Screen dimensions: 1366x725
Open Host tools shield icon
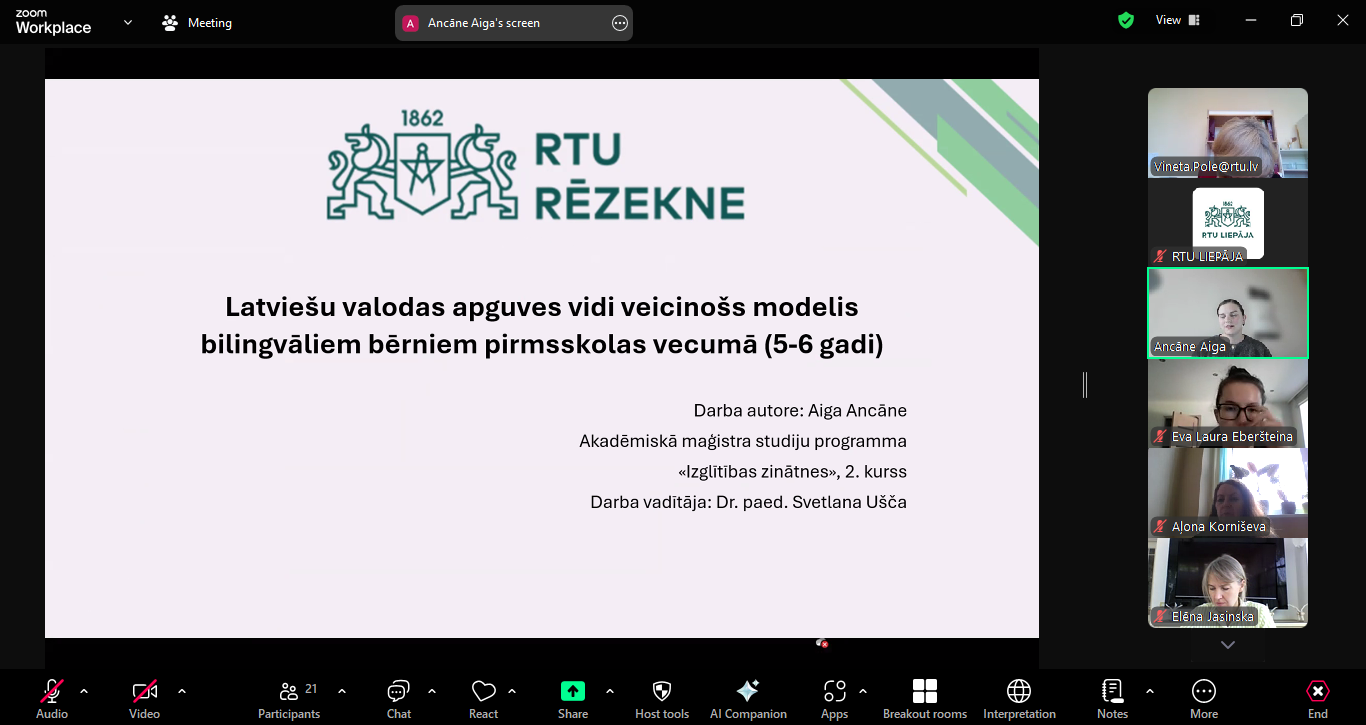(x=662, y=698)
